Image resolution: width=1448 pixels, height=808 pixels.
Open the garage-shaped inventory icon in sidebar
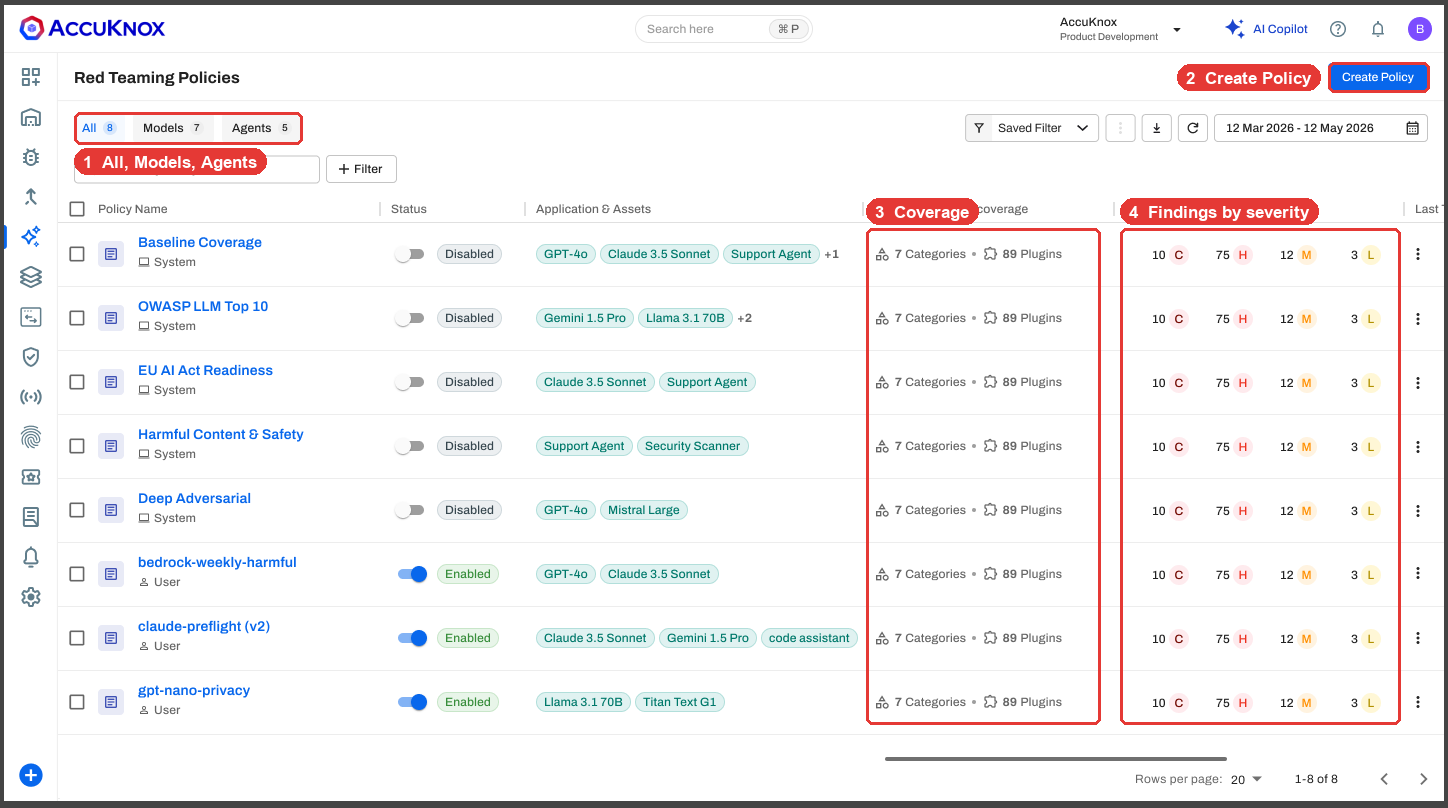click(x=31, y=117)
